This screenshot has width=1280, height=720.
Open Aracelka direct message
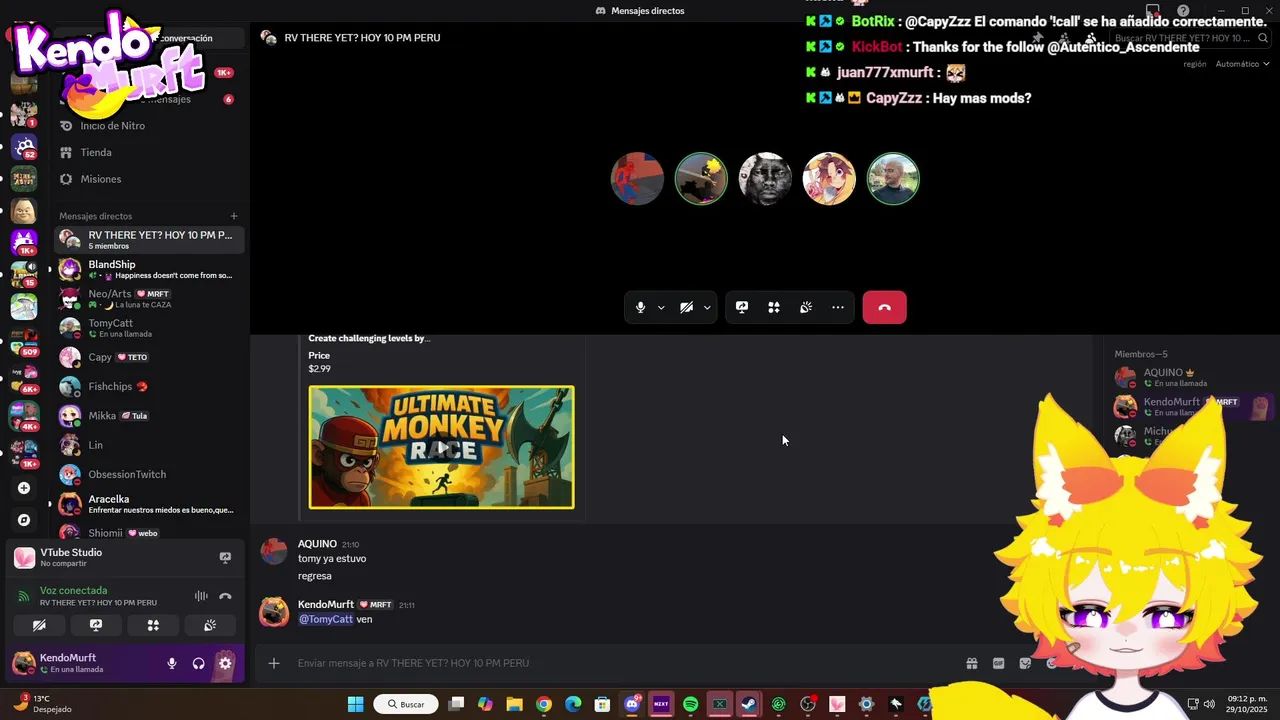coord(150,504)
